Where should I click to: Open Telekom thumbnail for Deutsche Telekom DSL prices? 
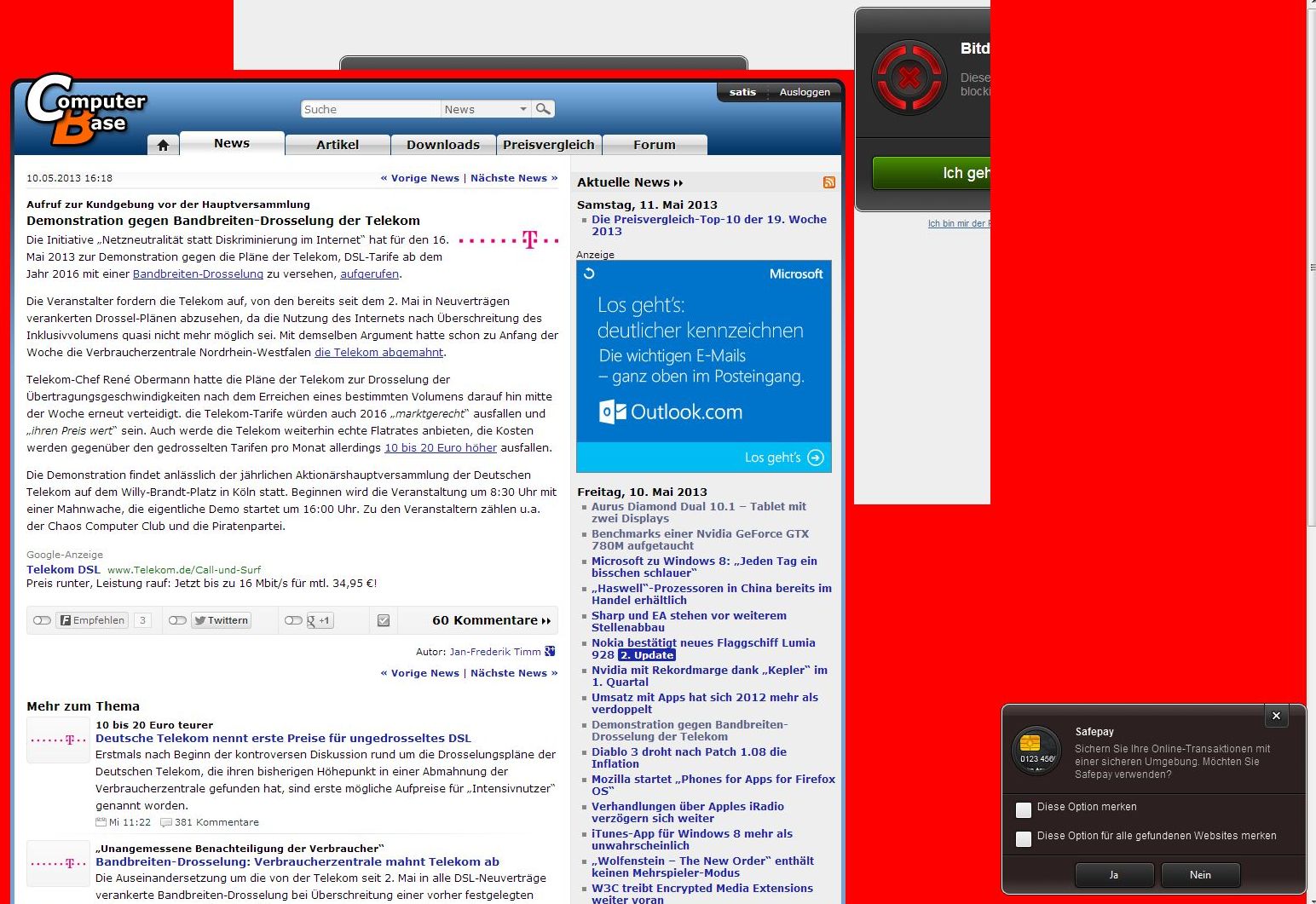click(58, 740)
